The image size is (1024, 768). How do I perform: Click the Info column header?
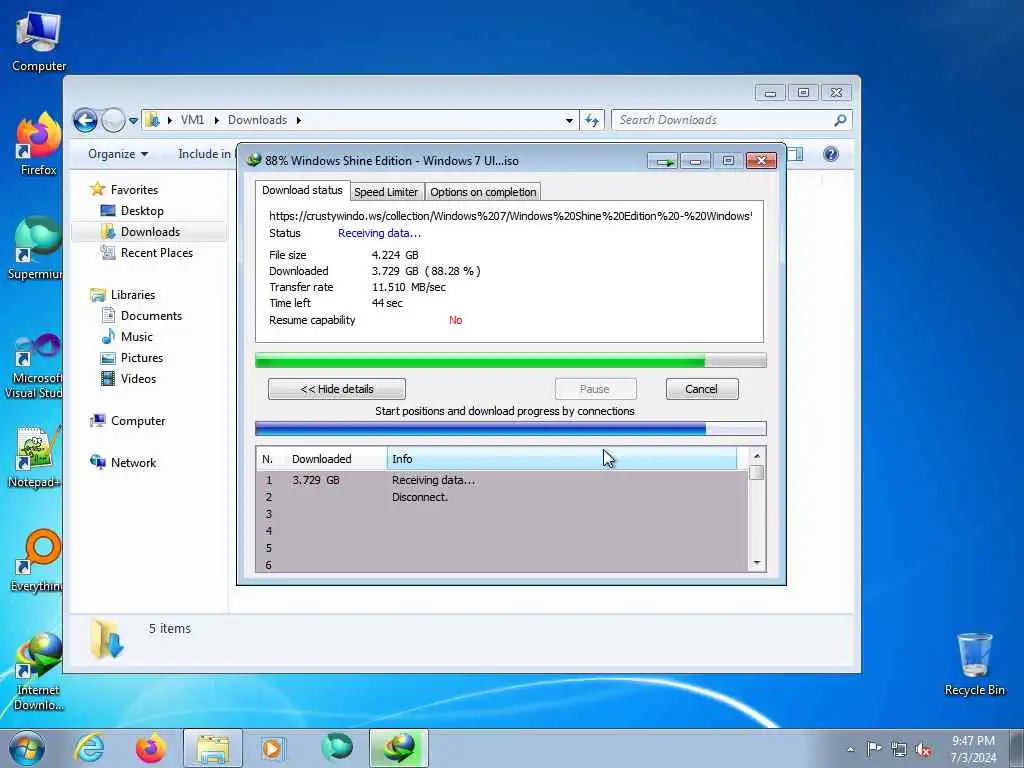point(562,459)
